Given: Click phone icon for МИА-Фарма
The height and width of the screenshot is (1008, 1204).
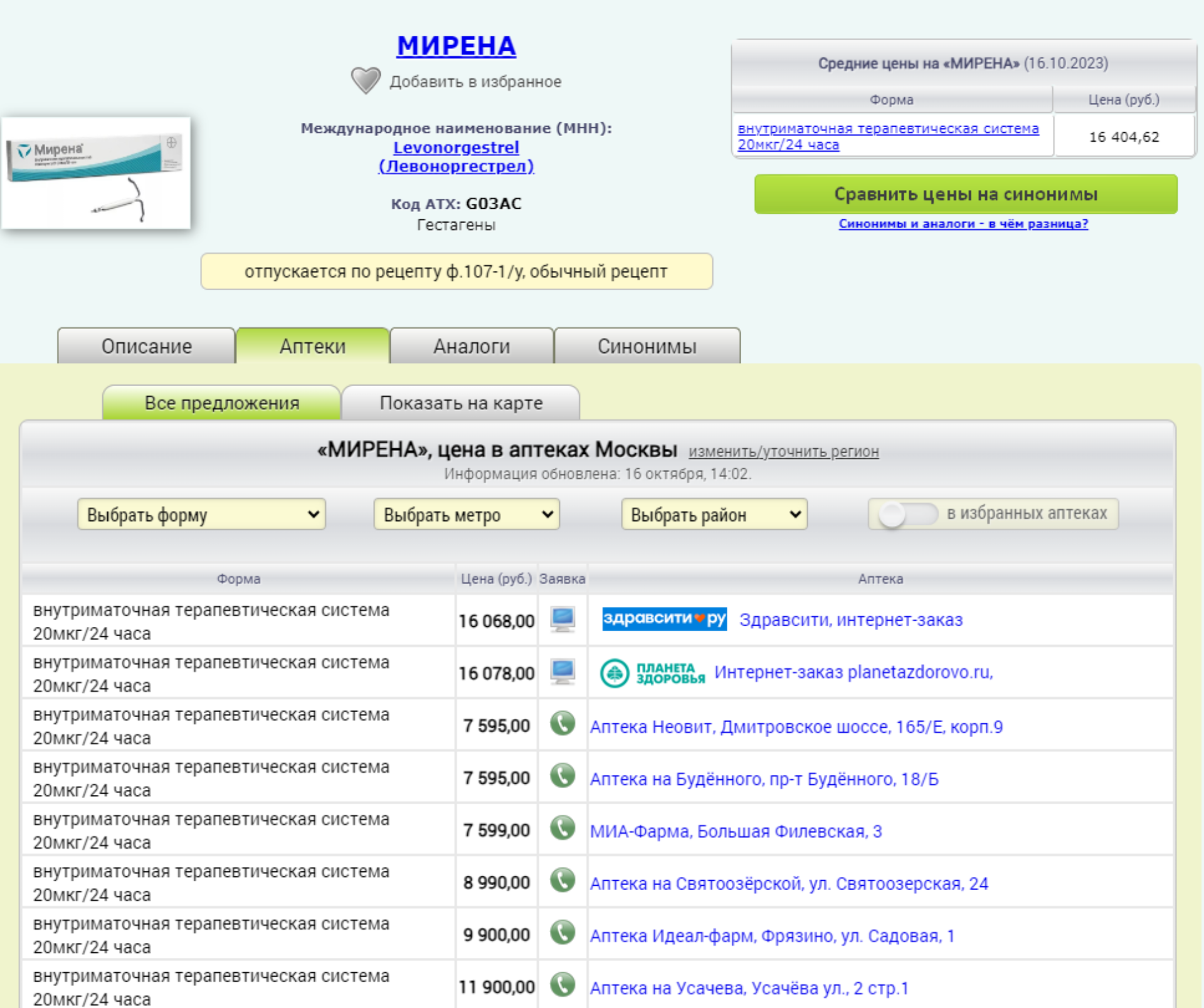Looking at the screenshot, I should (x=562, y=829).
